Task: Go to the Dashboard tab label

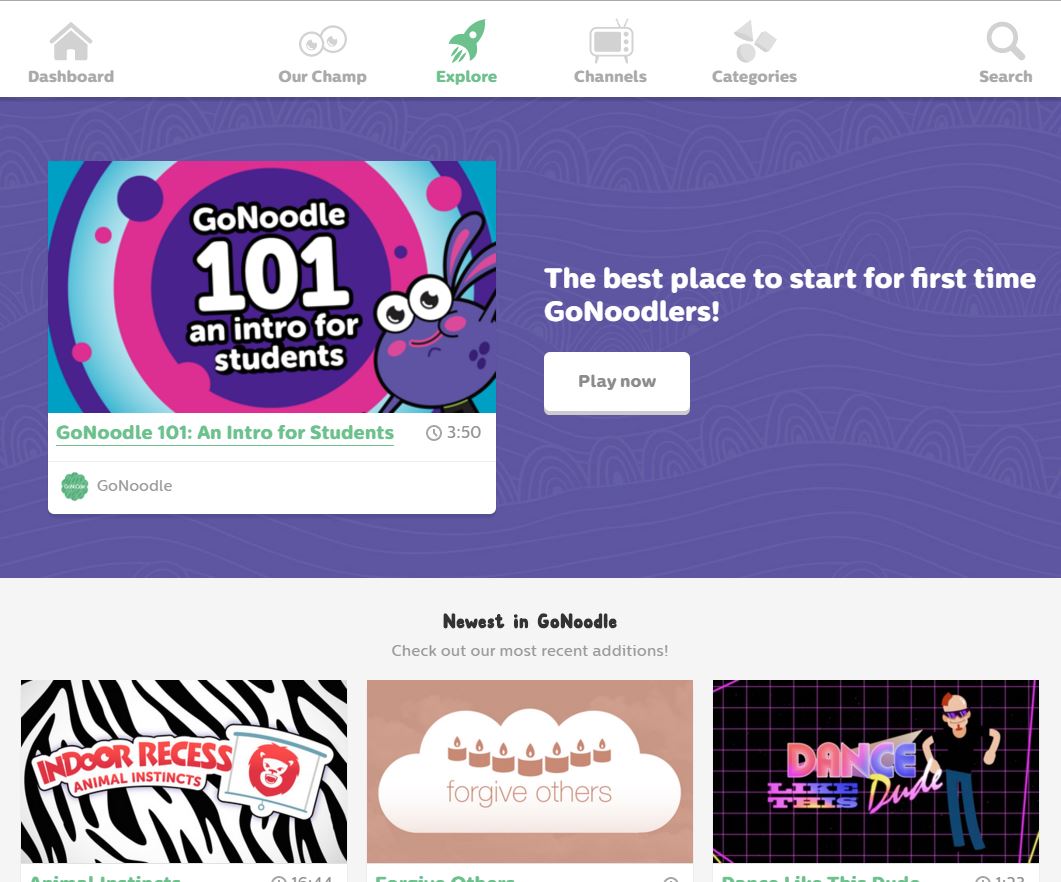Action: pos(71,76)
